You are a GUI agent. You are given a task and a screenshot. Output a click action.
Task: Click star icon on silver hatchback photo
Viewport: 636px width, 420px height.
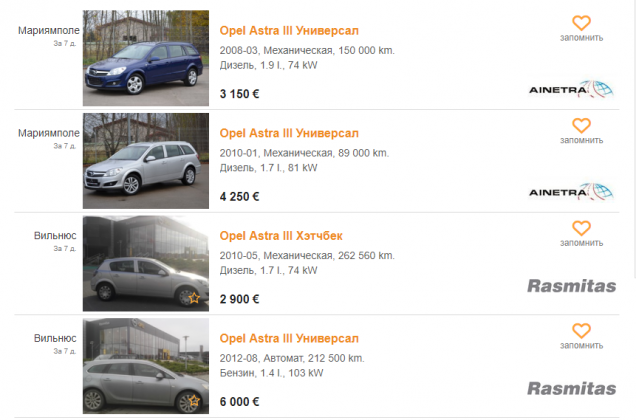coord(194,298)
